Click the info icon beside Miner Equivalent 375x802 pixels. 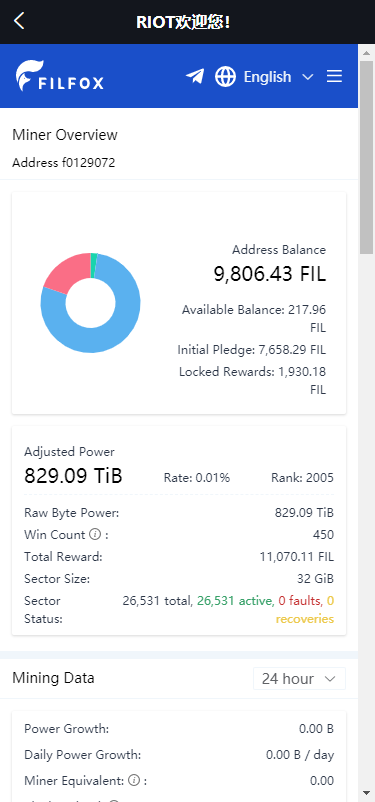(x=134, y=780)
